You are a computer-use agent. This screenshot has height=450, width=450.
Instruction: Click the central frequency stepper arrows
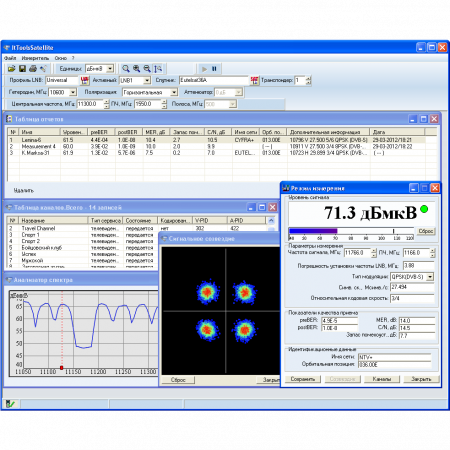point(106,104)
